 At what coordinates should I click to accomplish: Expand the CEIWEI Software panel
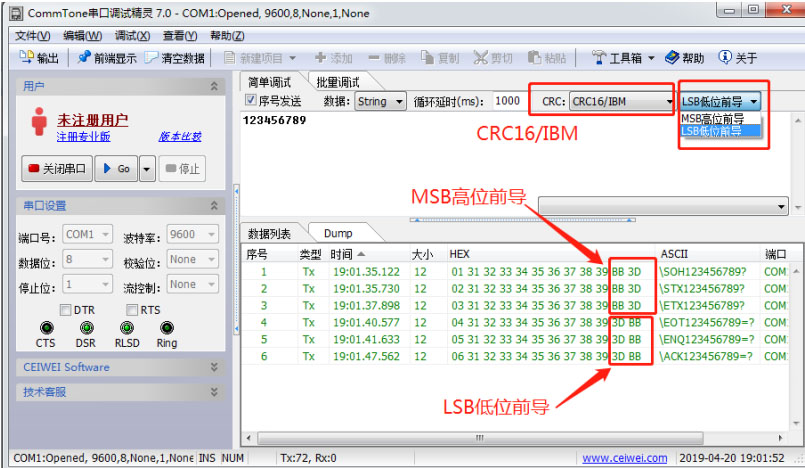point(214,367)
